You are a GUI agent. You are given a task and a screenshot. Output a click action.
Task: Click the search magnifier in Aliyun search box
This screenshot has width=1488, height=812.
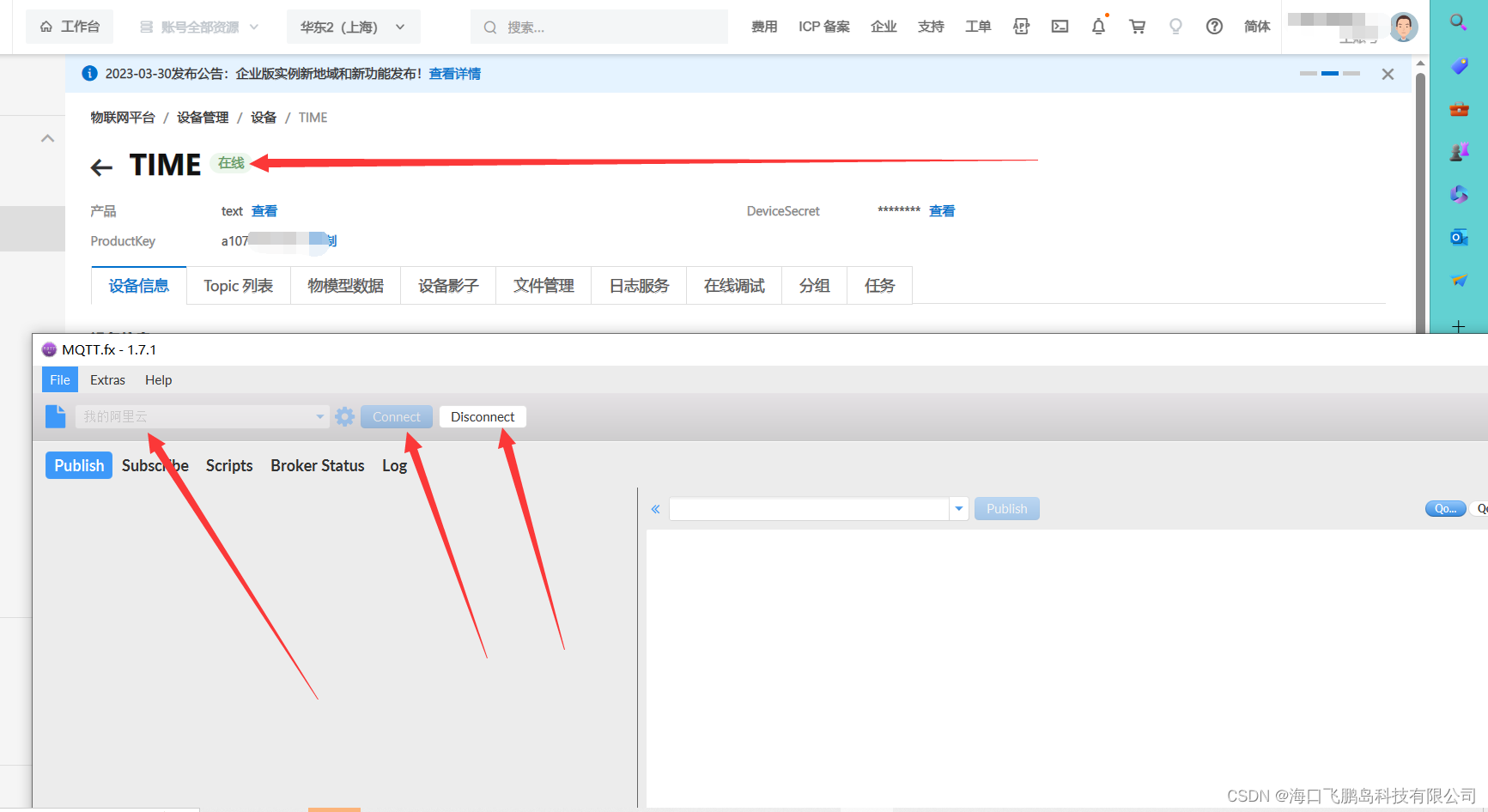pyautogui.click(x=489, y=27)
